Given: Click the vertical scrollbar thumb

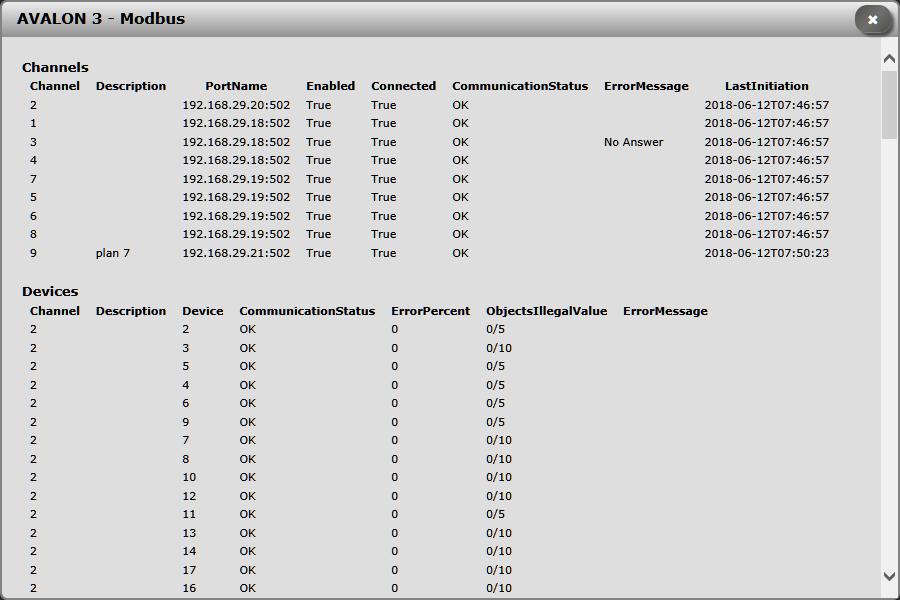Looking at the screenshot, I should (889, 104).
